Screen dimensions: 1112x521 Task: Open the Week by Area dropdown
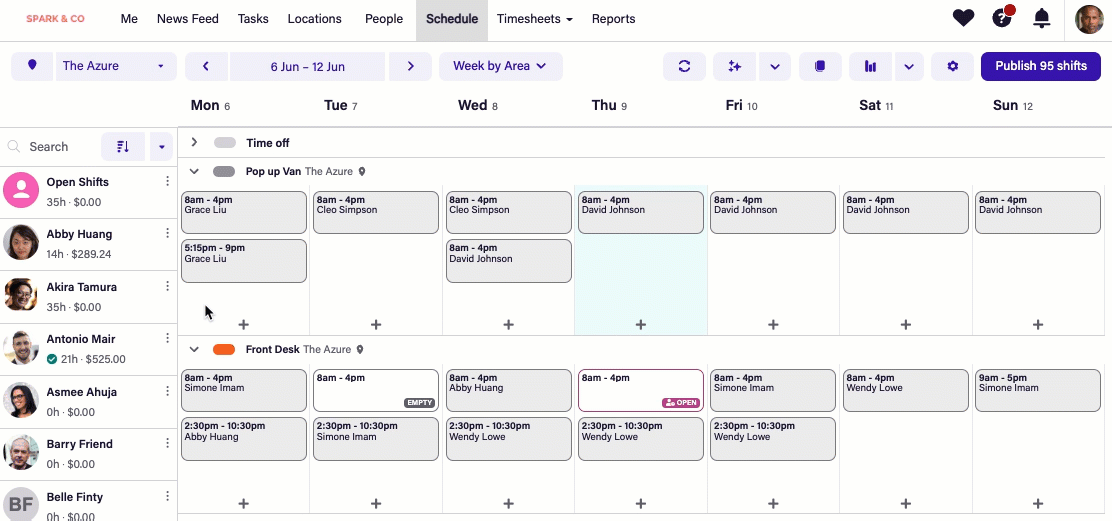point(500,66)
